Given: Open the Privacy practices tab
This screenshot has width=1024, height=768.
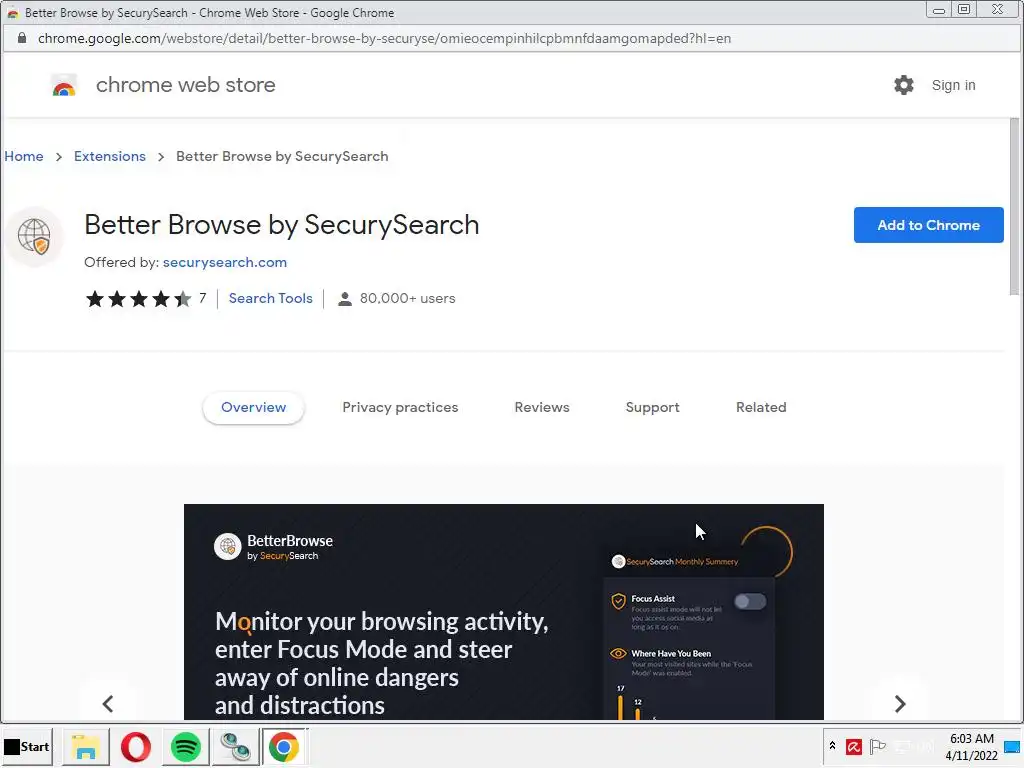Looking at the screenshot, I should point(400,408).
